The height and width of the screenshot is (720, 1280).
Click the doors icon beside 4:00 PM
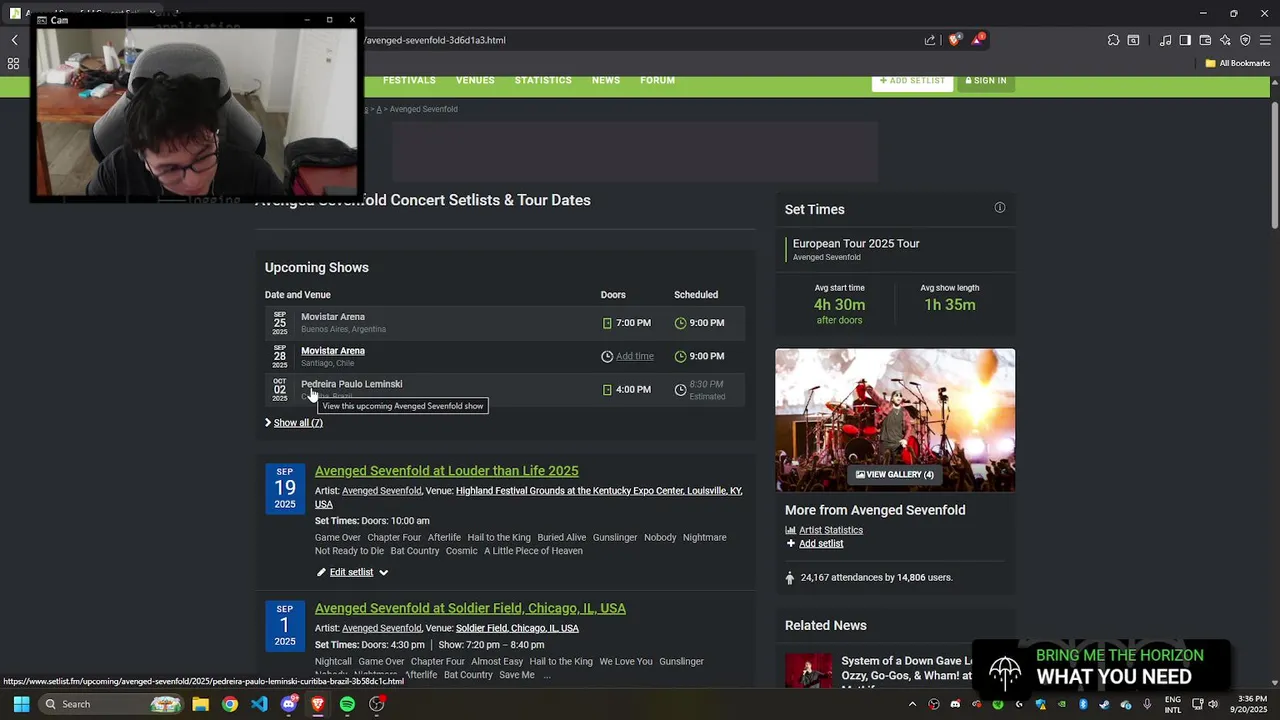click(x=607, y=390)
